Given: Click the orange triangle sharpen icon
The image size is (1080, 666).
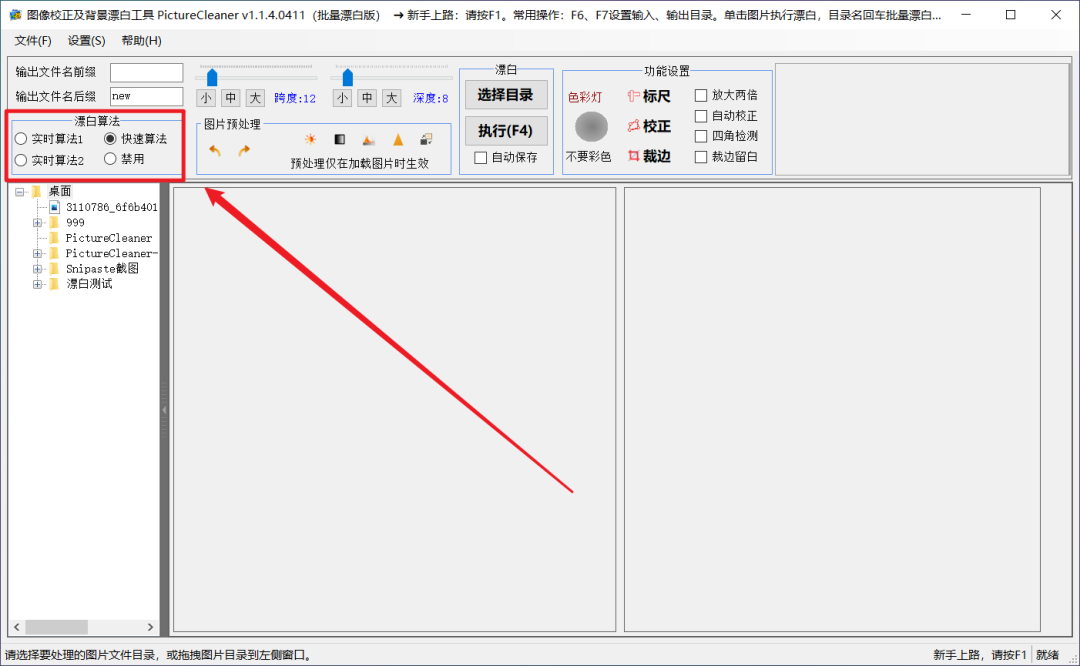Looking at the screenshot, I should pos(398,140).
